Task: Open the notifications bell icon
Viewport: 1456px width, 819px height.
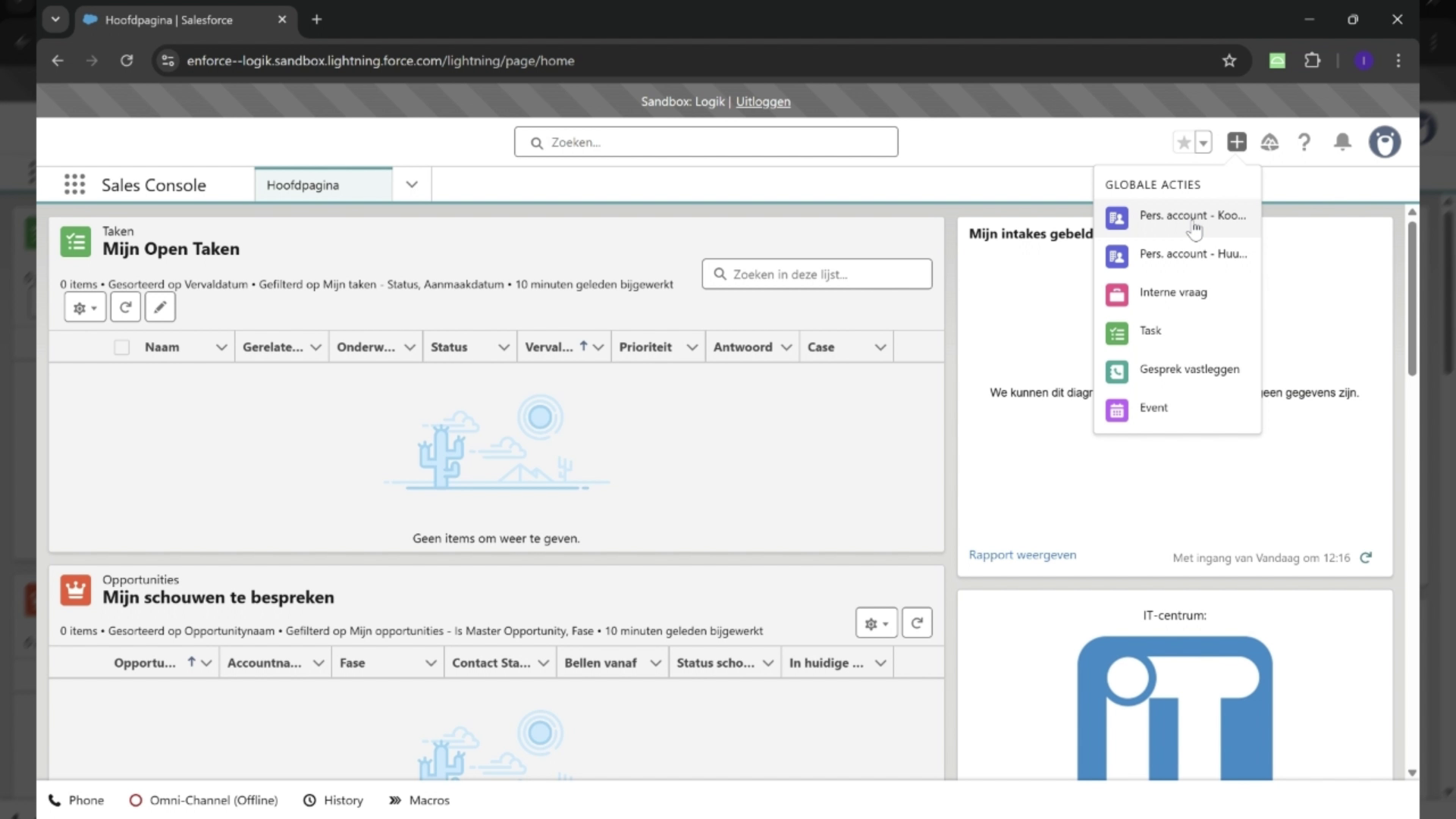Action: (x=1341, y=142)
